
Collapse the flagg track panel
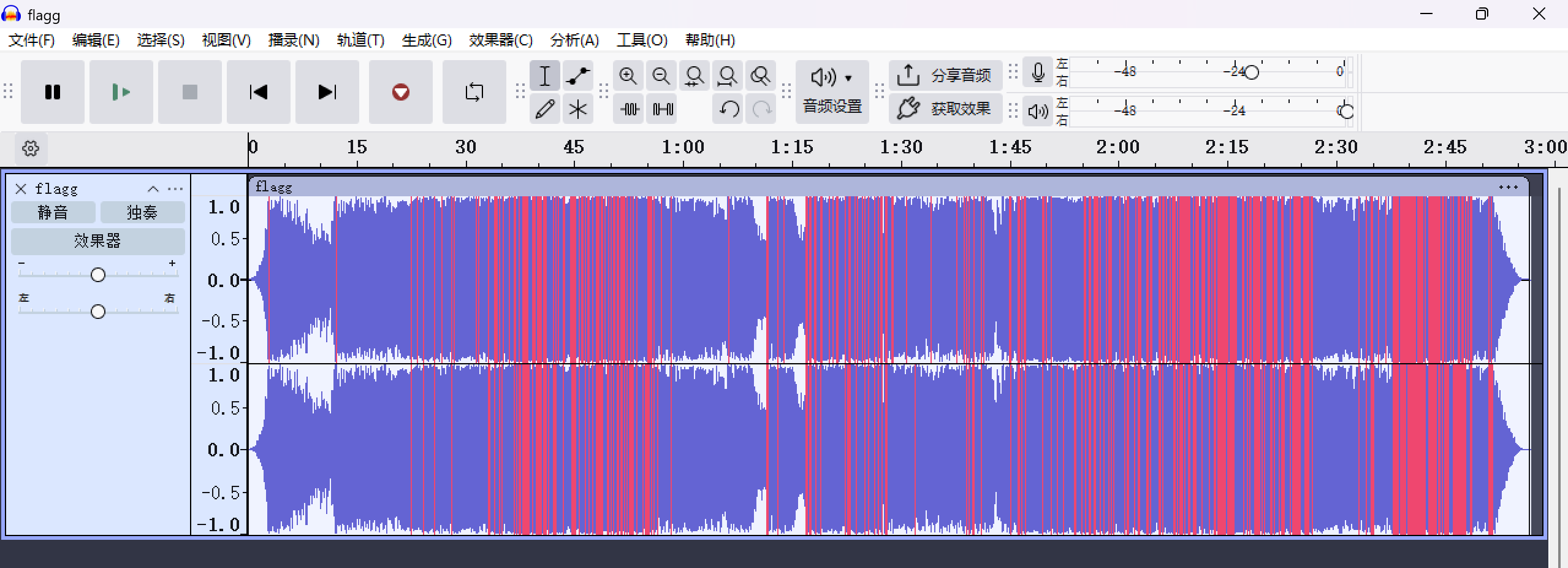click(x=153, y=189)
